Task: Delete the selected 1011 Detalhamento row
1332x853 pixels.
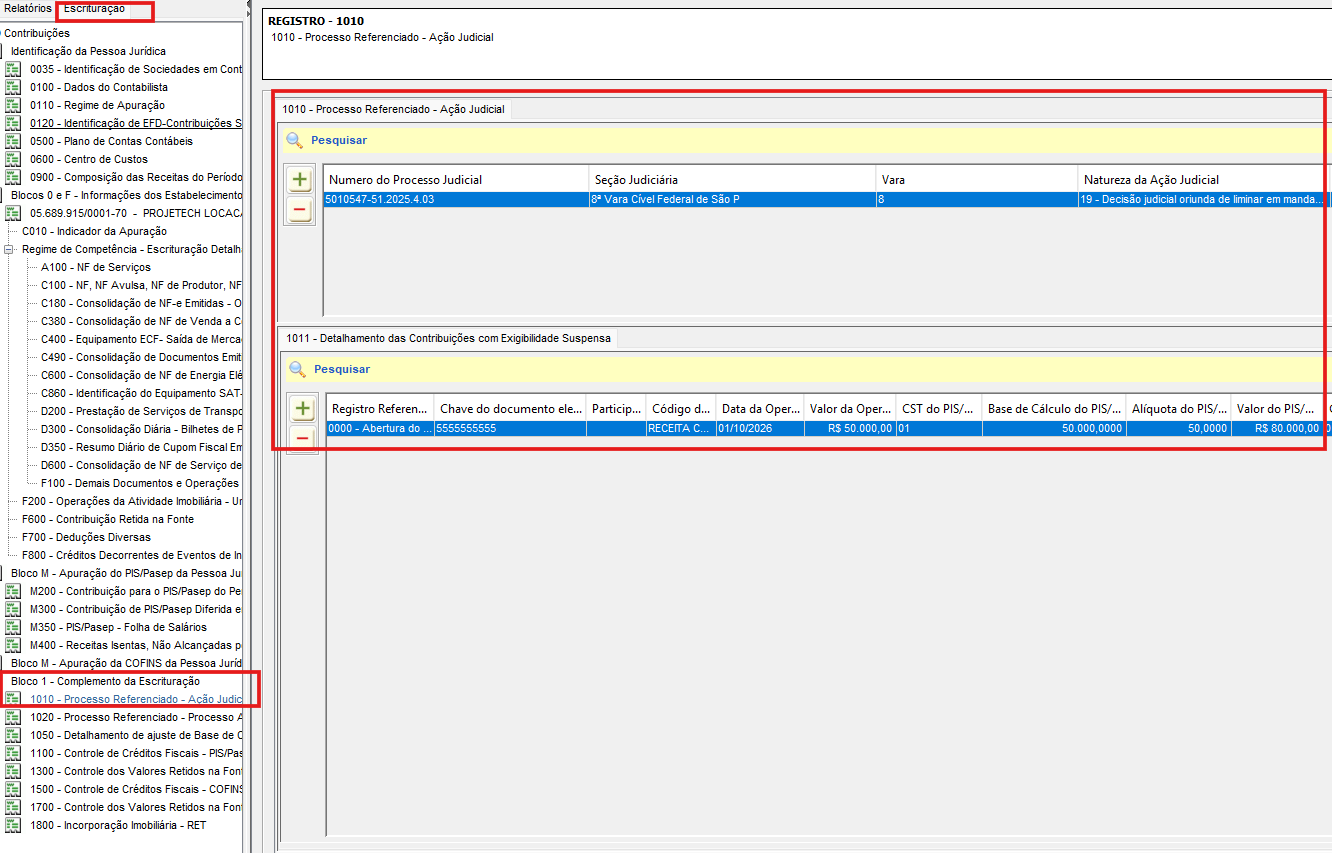Action: coord(303,439)
